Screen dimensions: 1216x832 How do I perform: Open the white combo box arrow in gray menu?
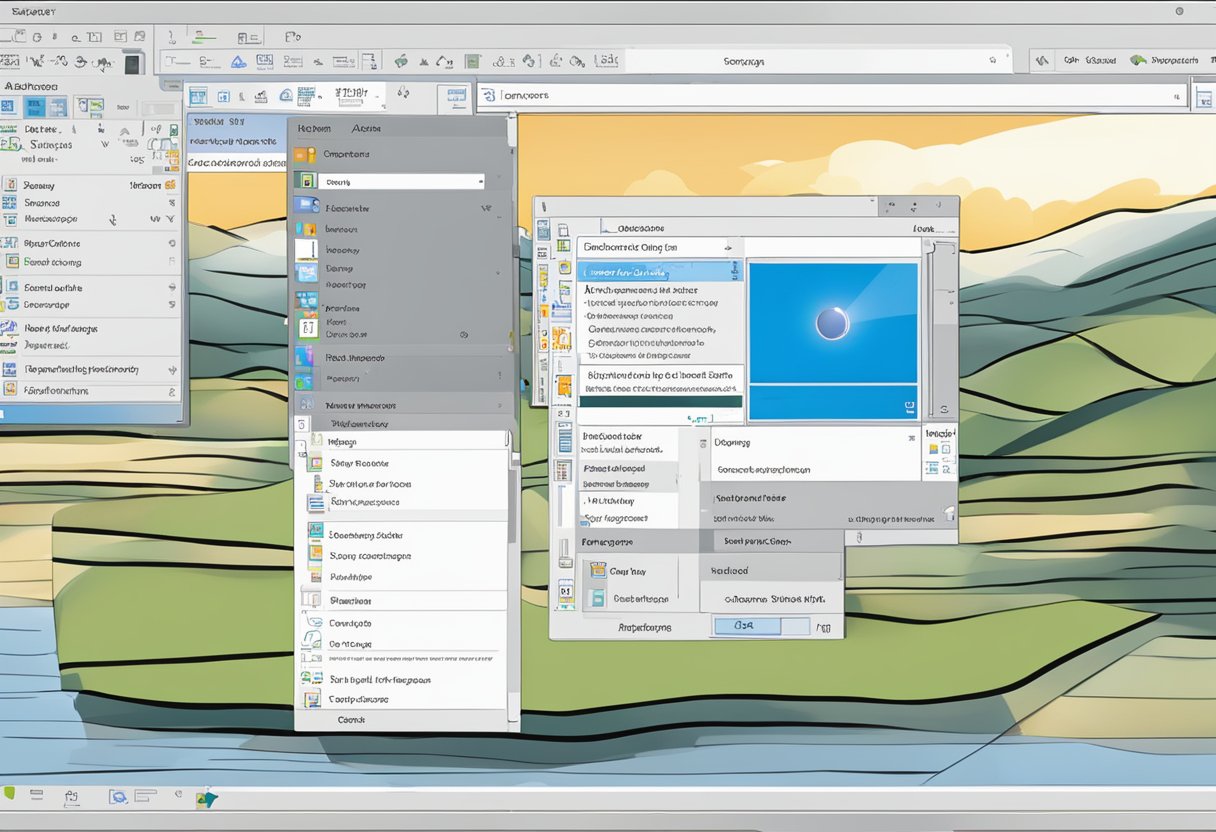480,182
